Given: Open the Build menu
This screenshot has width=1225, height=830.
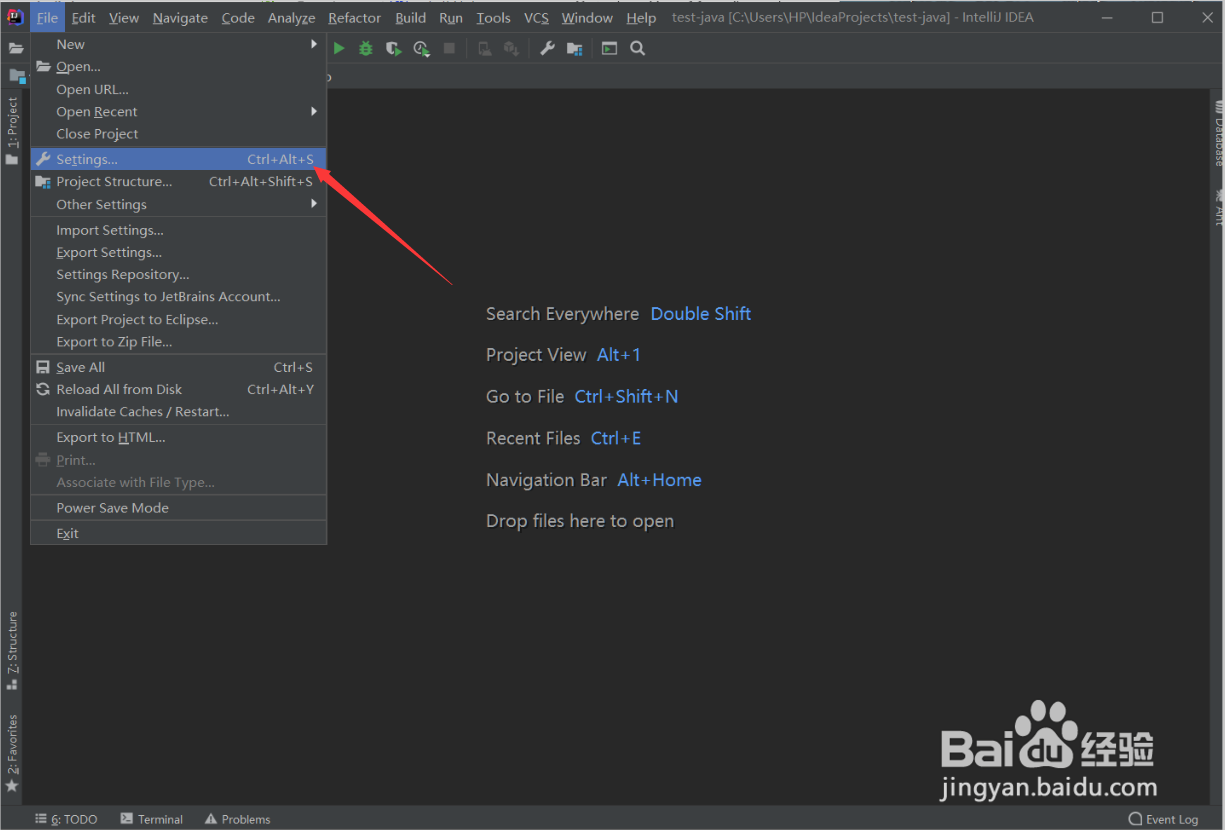Looking at the screenshot, I should [410, 17].
